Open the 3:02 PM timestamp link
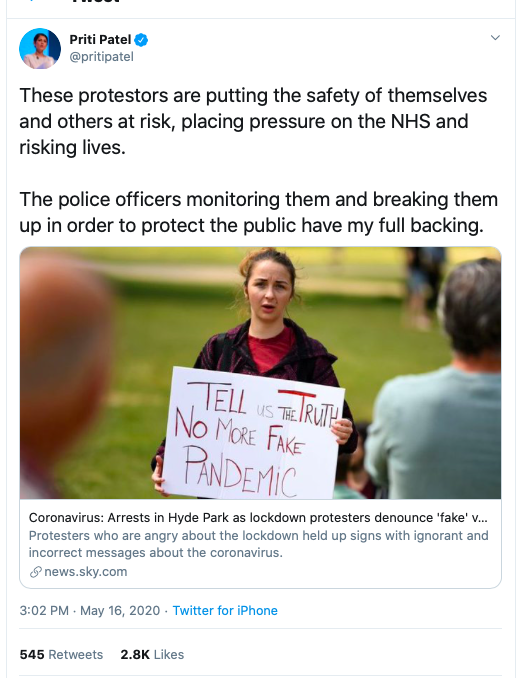The height and width of the screenshot is (678, 527). pos(44,611)
